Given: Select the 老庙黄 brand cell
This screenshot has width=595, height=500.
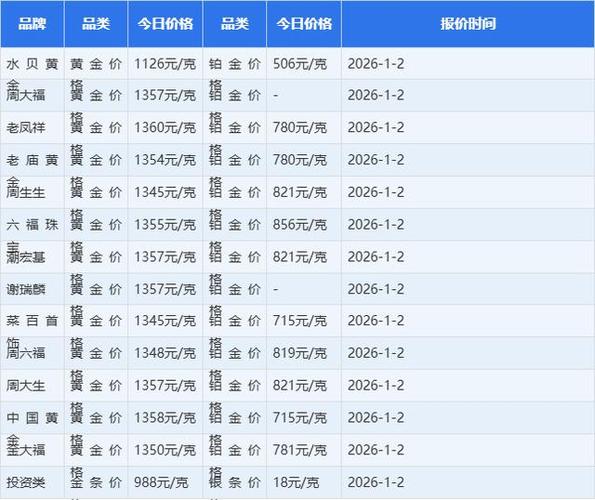Looking at the screenshot, I should pyautogui.click(x=32, y=160).
